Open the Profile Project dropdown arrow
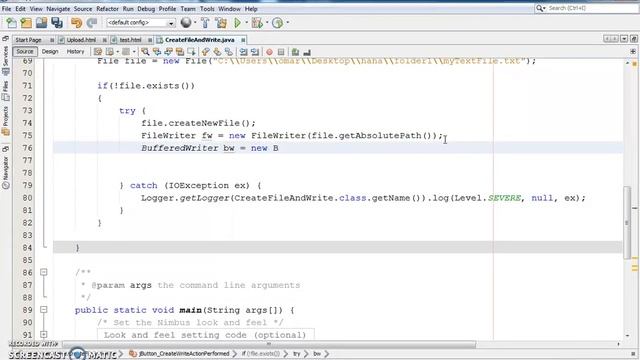 [x=287, y=23]
